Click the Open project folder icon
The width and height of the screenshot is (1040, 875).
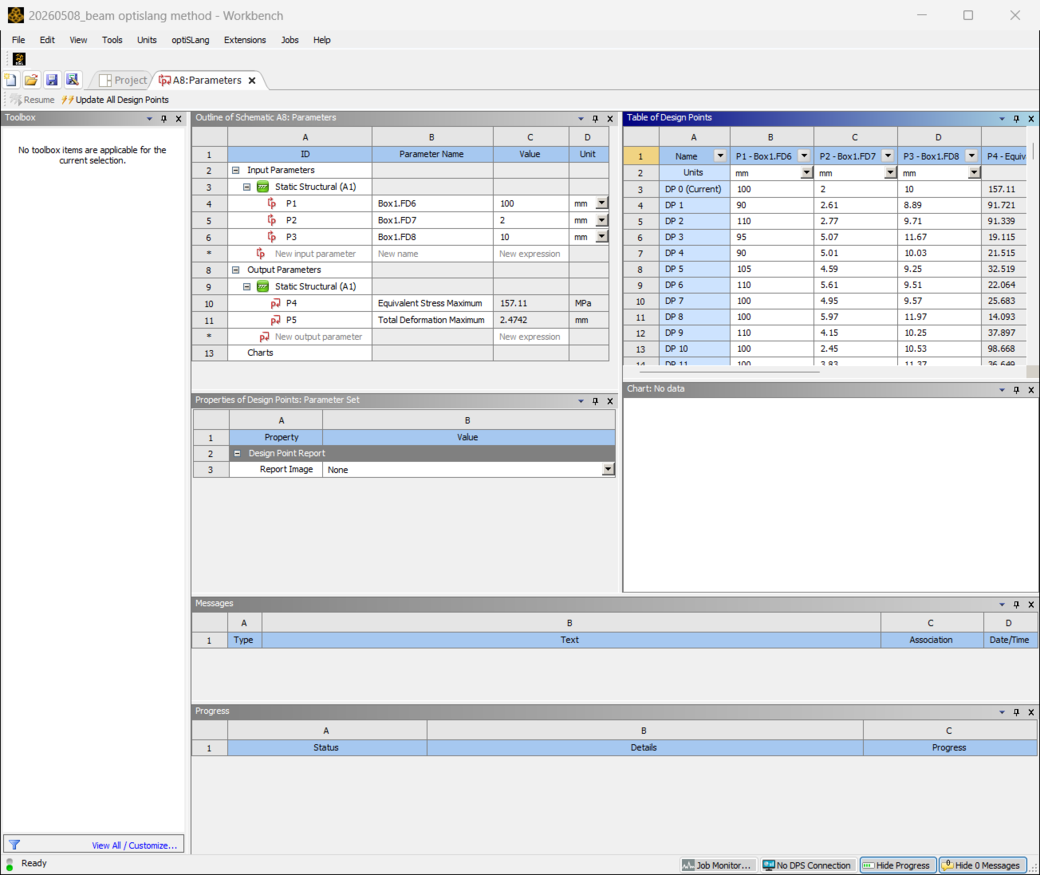pyautogui.click(x=31, y=80)
